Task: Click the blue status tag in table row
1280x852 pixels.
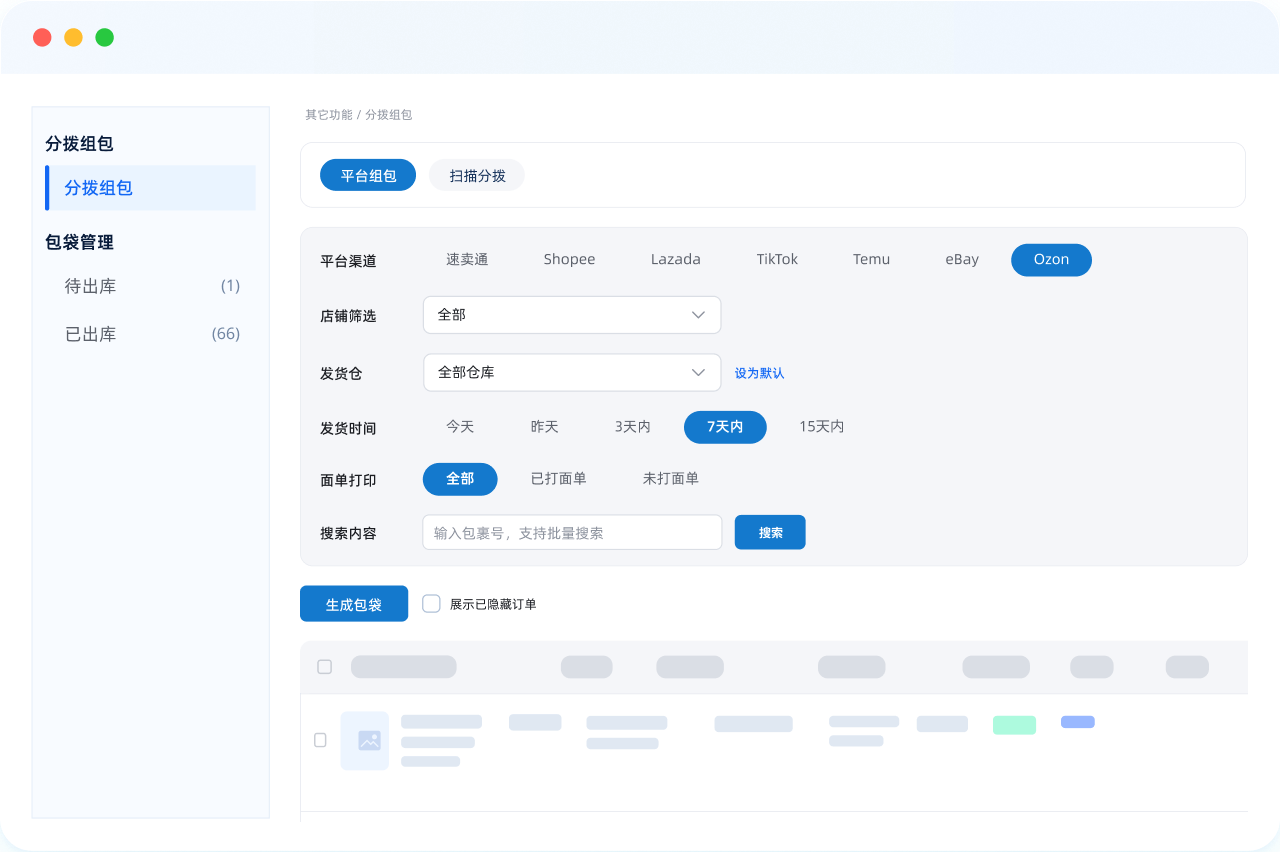Action: (x=1078, y=722)
